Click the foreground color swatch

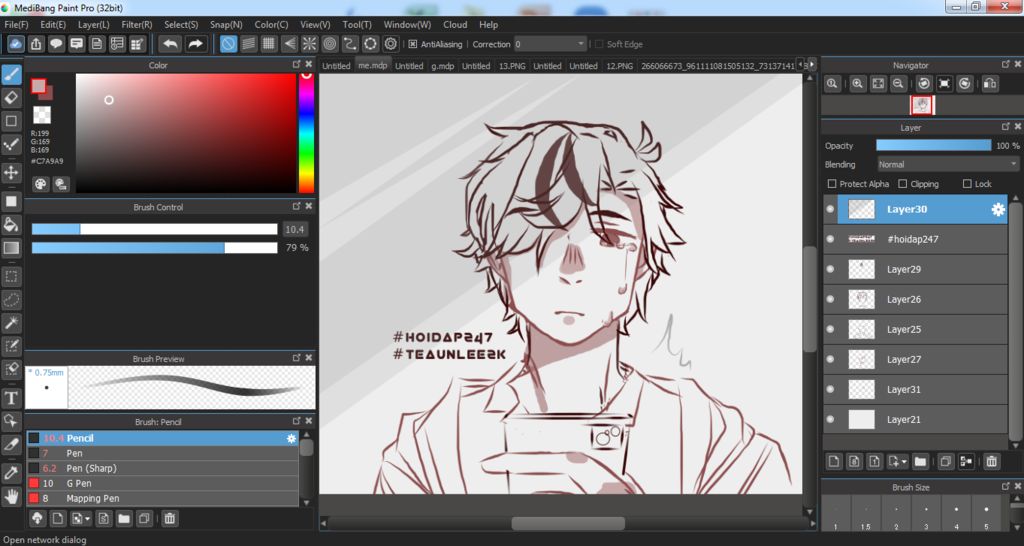(x=39, y=86)
